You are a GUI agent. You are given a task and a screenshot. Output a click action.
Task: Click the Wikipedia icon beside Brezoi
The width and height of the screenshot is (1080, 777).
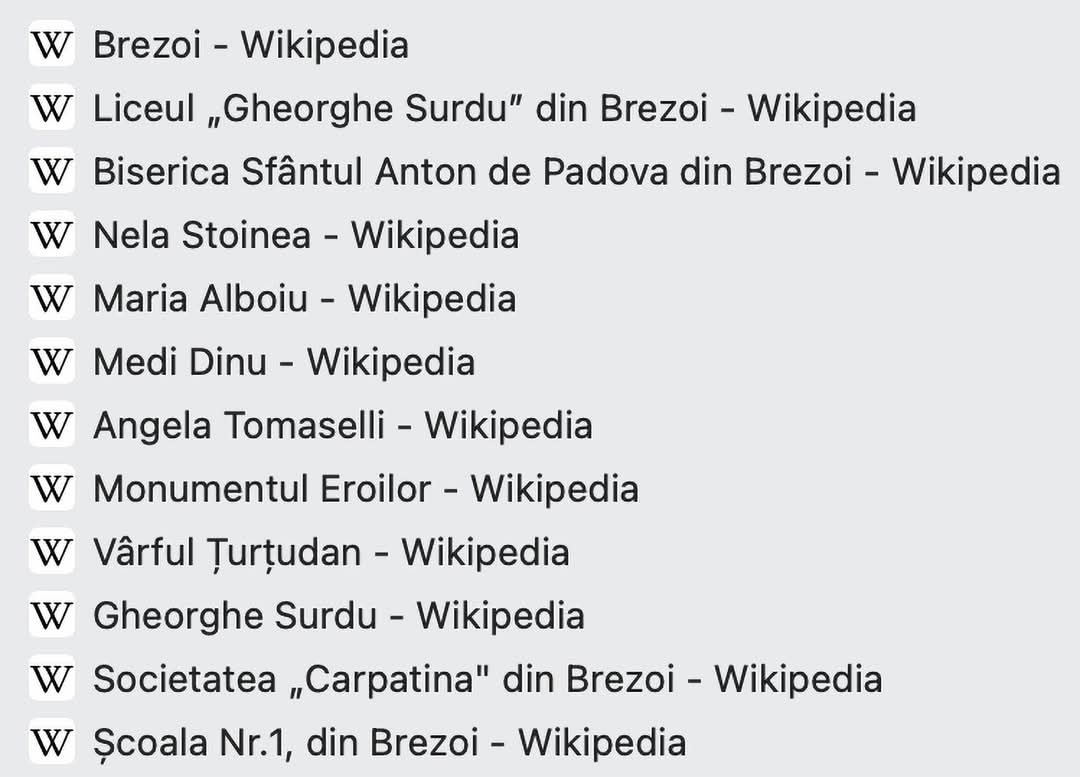52,45
